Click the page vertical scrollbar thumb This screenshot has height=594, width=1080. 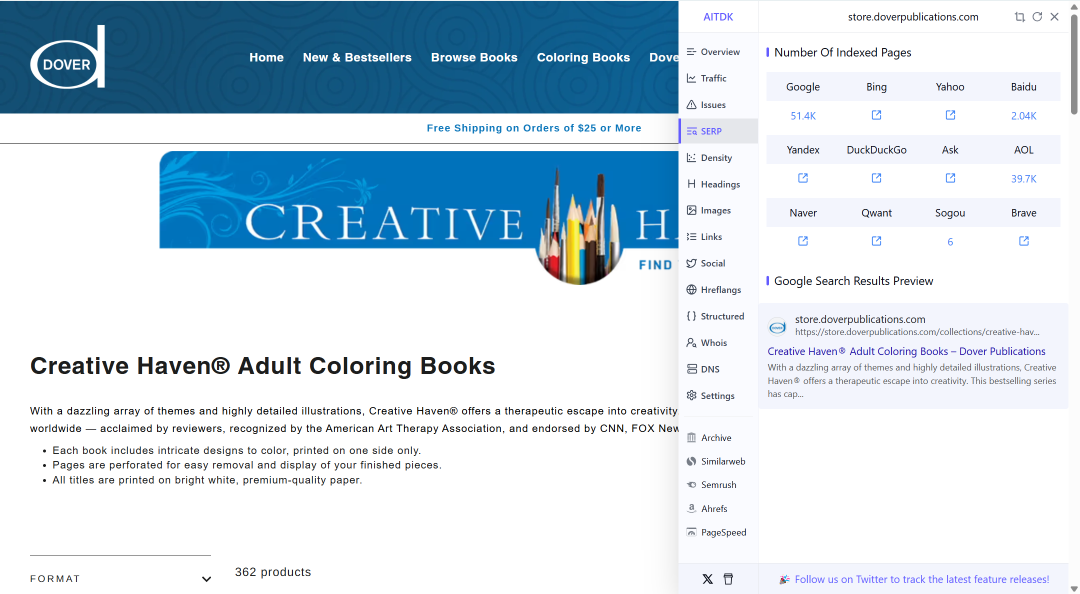tap(1074, 63)
